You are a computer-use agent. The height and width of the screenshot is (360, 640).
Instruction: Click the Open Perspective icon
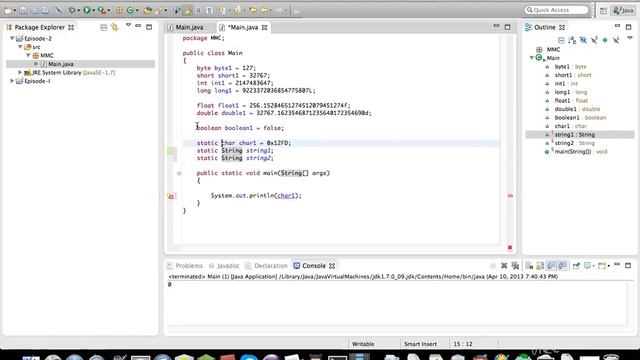coord(603,10)
